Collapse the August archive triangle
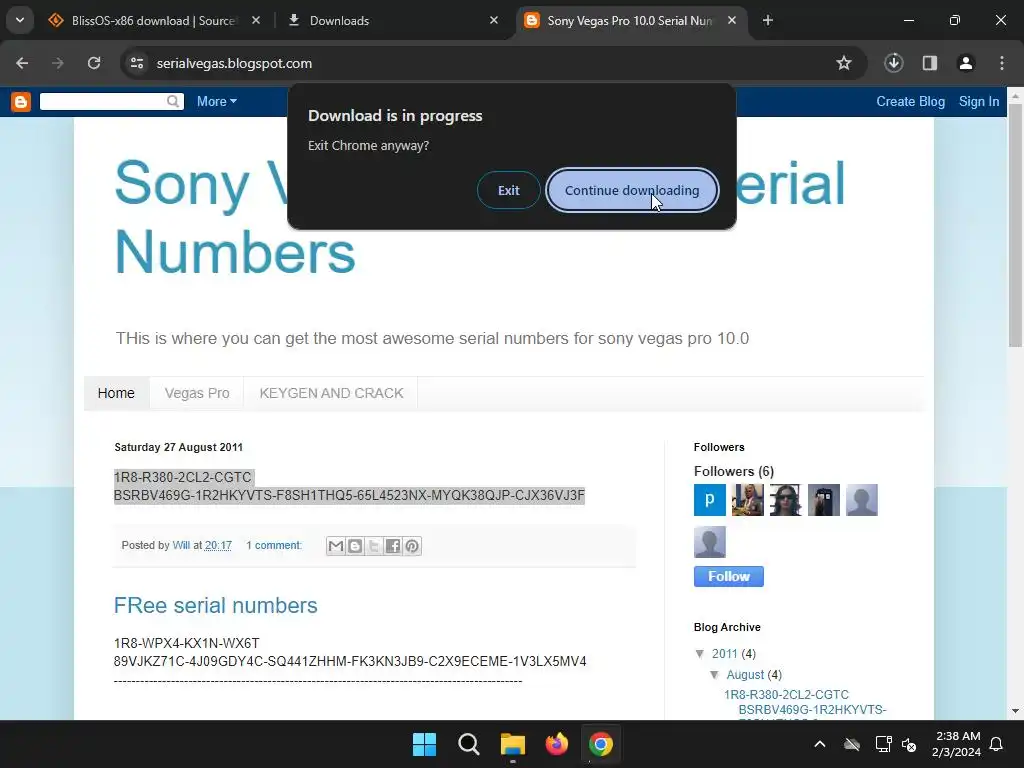1024x768 pixels. tap(714, 675)
